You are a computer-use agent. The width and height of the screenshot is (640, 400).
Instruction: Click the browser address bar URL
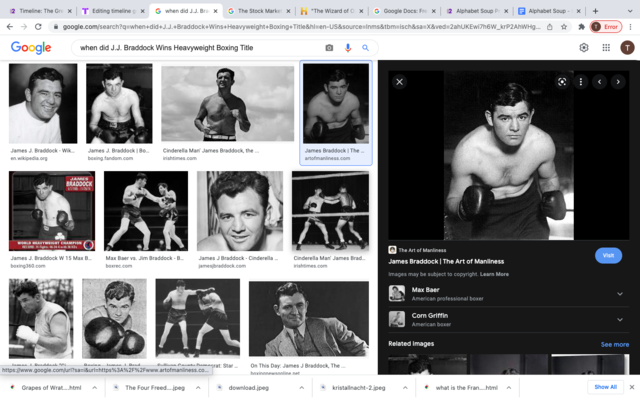point(301,27)
